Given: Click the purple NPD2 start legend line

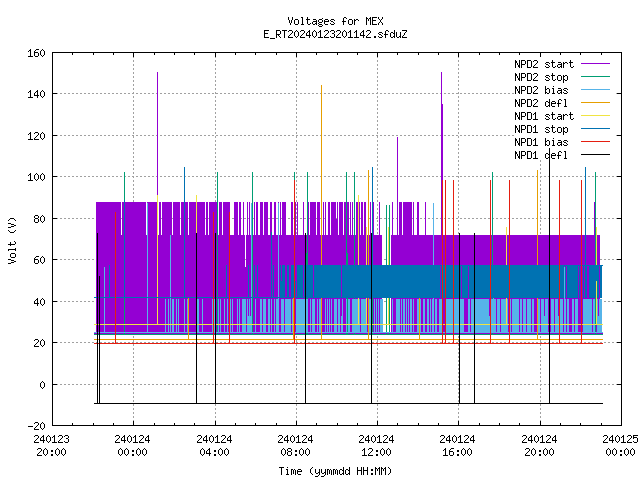Looking at the screenshot, I should [595, 64].
